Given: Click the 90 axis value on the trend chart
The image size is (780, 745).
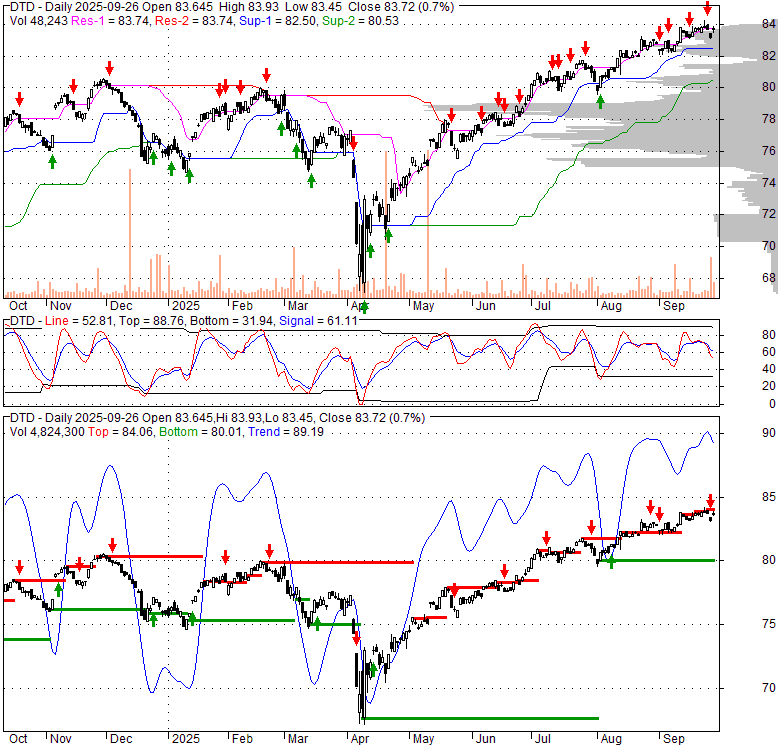Looking at the screenshot, I should (769, 433).
